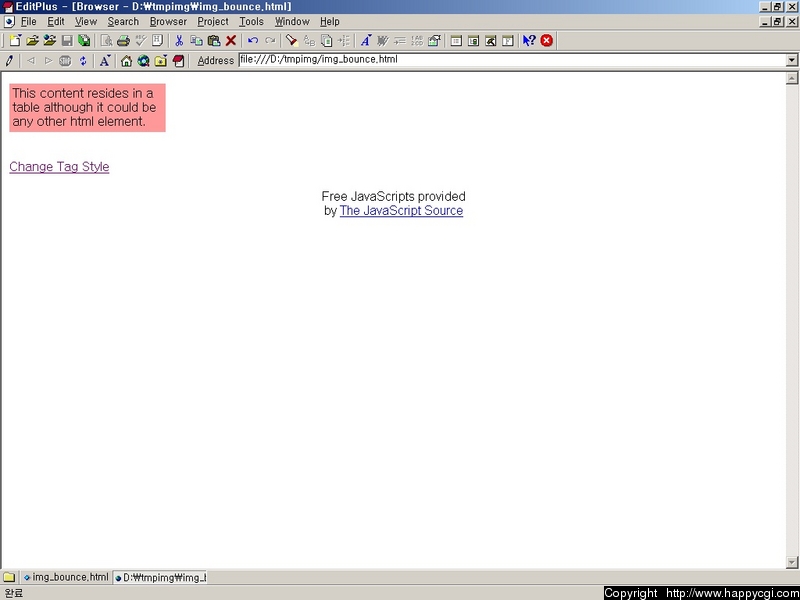
Task: Click the Hex Viewer page icon
Action: click(x=158, y=41)
